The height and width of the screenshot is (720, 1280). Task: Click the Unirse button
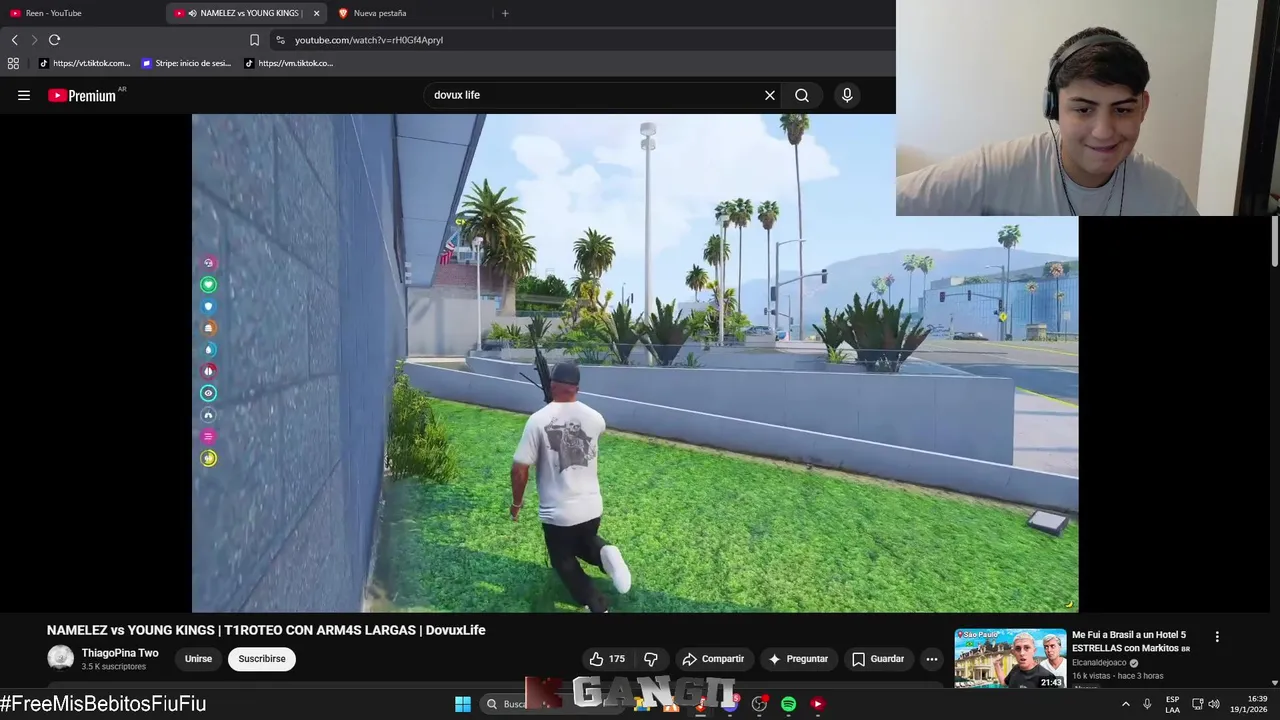pos(198,659)
